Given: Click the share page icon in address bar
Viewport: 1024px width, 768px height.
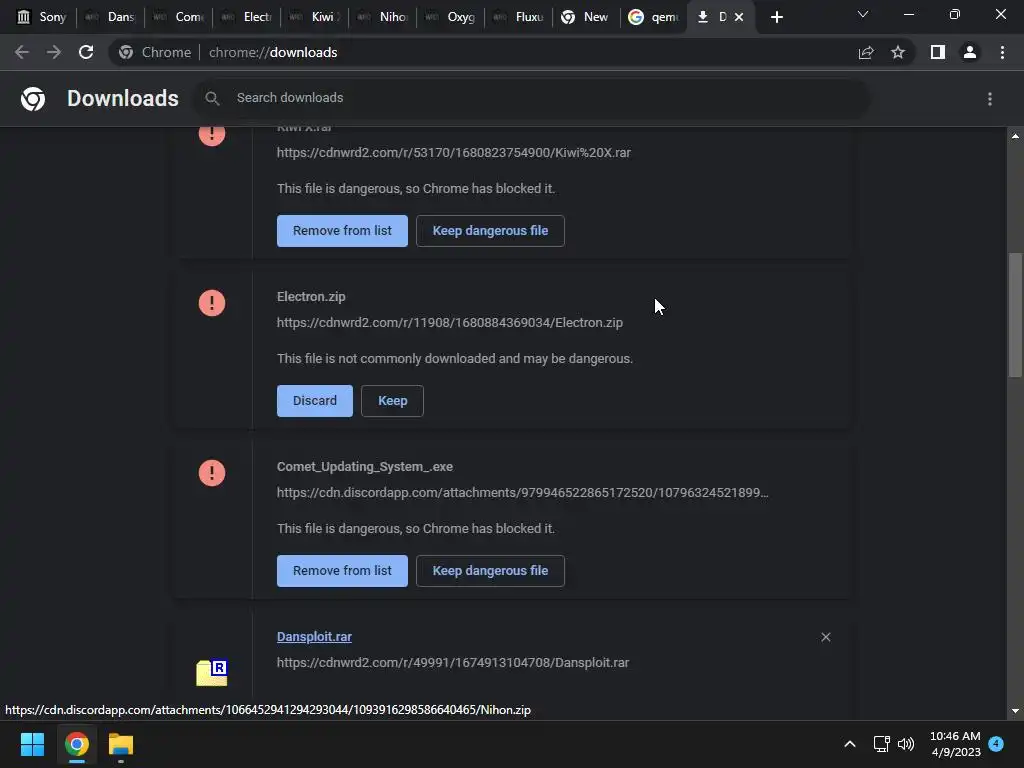Looking at the screenshot, I should (x=866, y=52).
